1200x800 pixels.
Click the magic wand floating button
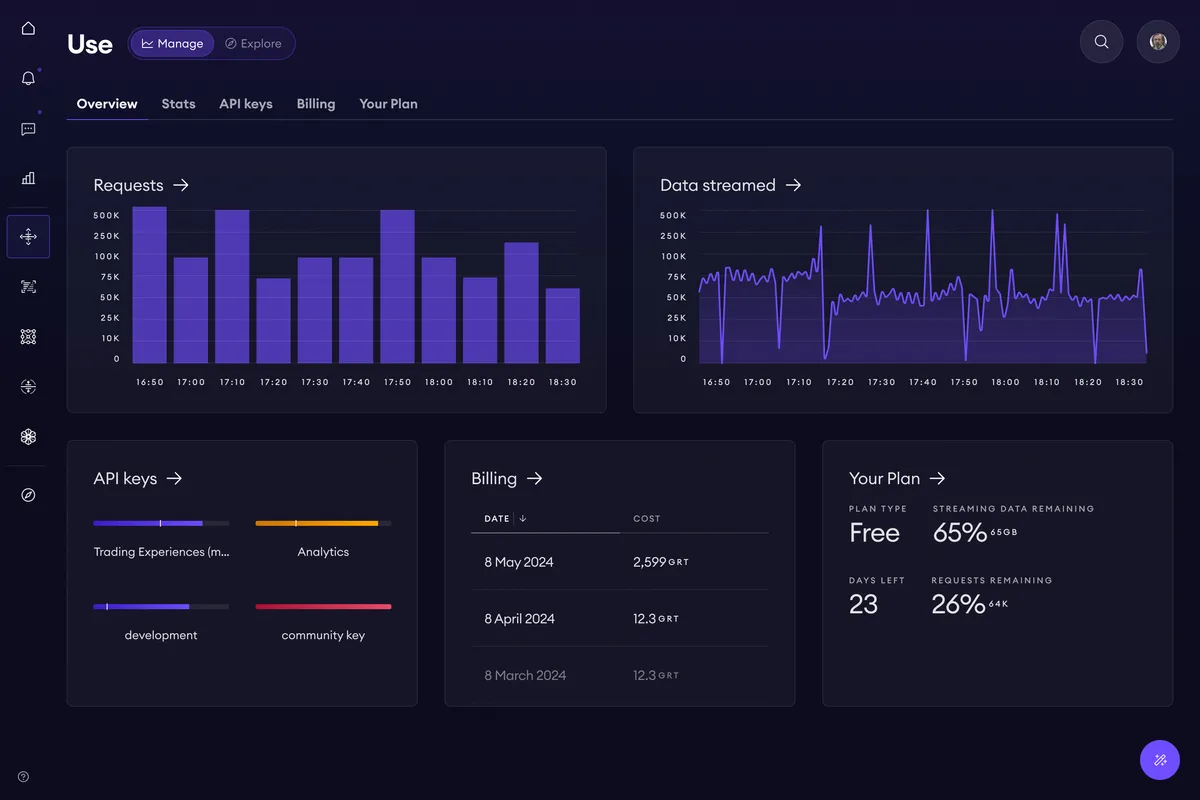coord(1160,760)
